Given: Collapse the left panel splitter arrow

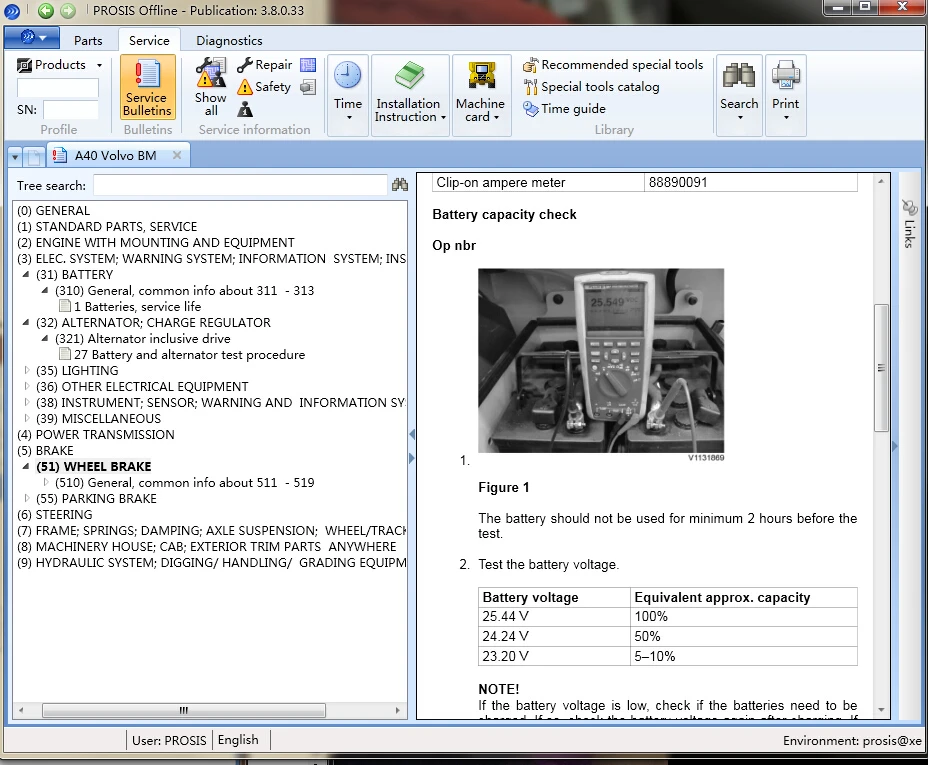Looking at the screenshot, I should [x=412, y=434].
